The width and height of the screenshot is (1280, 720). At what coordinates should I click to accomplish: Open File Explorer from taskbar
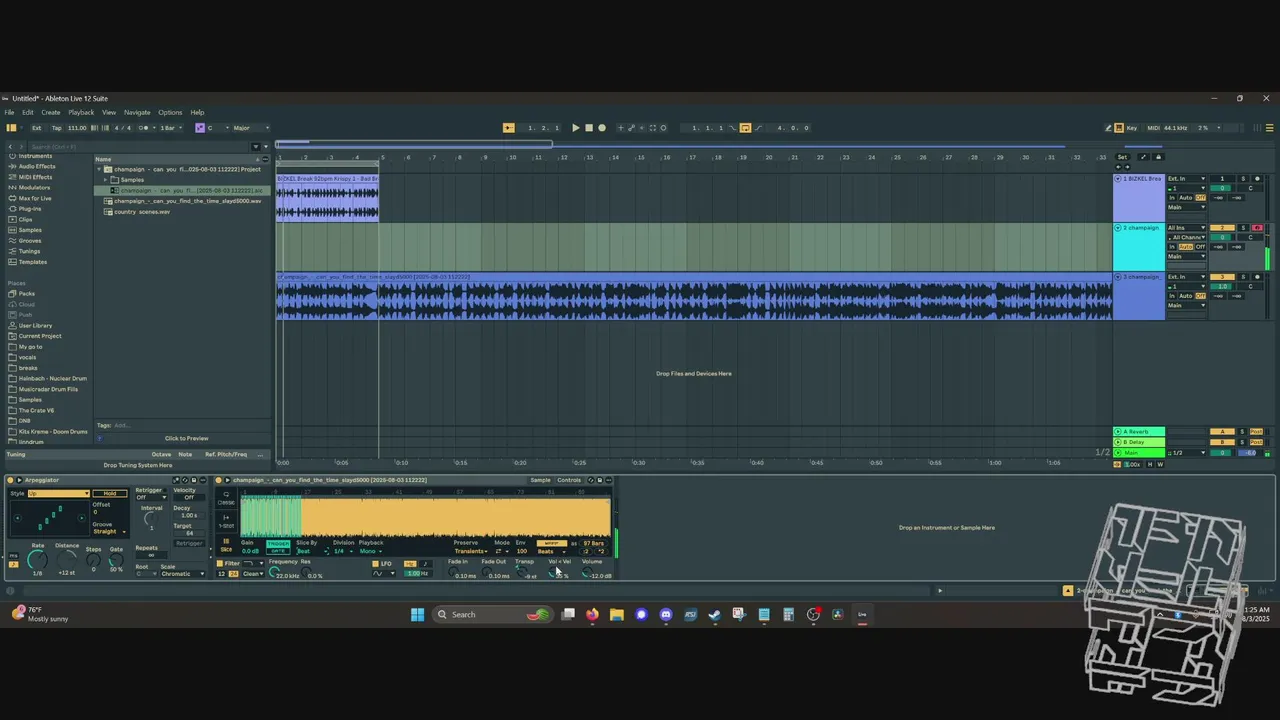click(x=617, y=614)
